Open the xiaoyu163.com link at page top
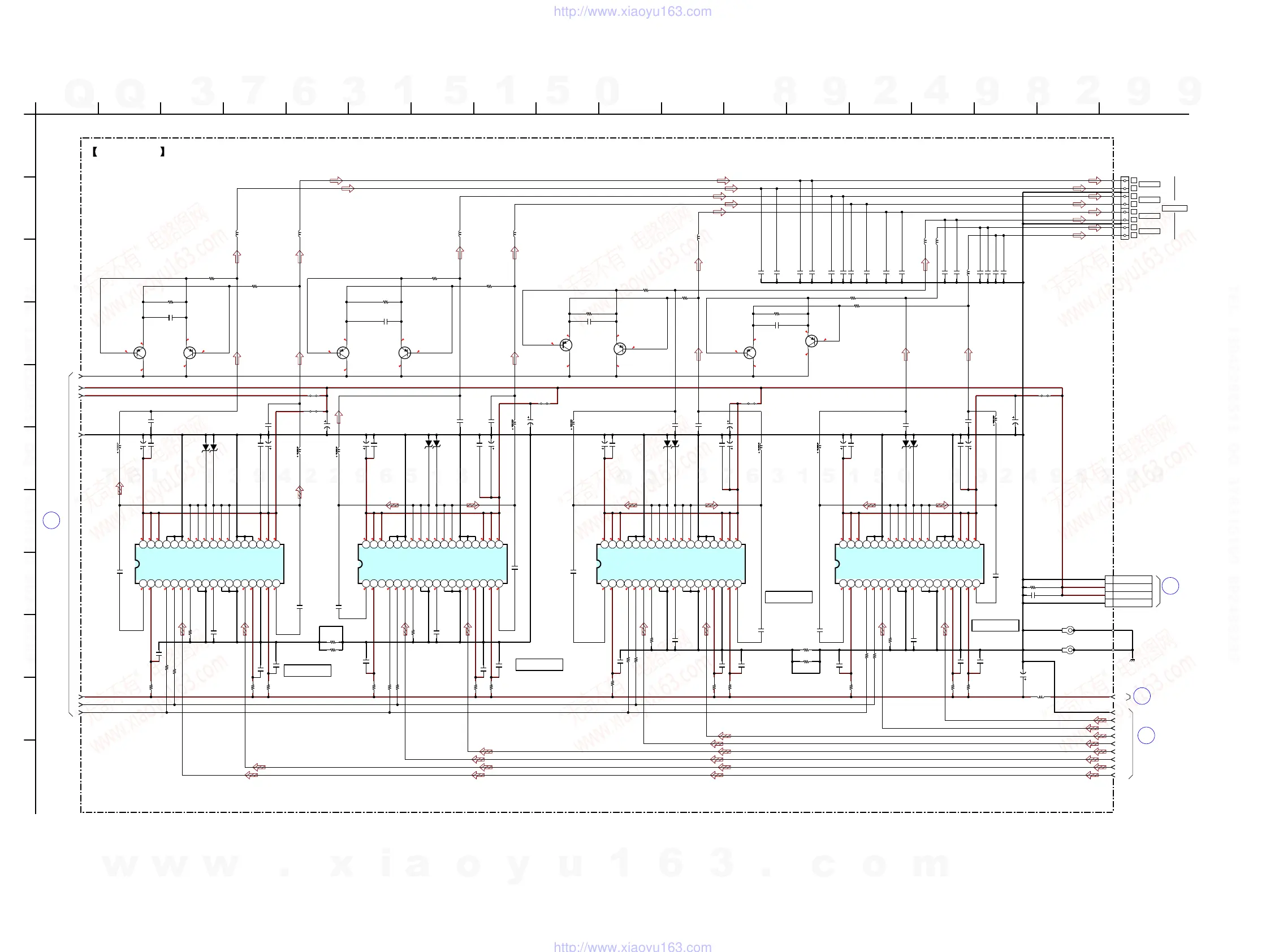This screenshot has height=952, width=1266. 632,11
